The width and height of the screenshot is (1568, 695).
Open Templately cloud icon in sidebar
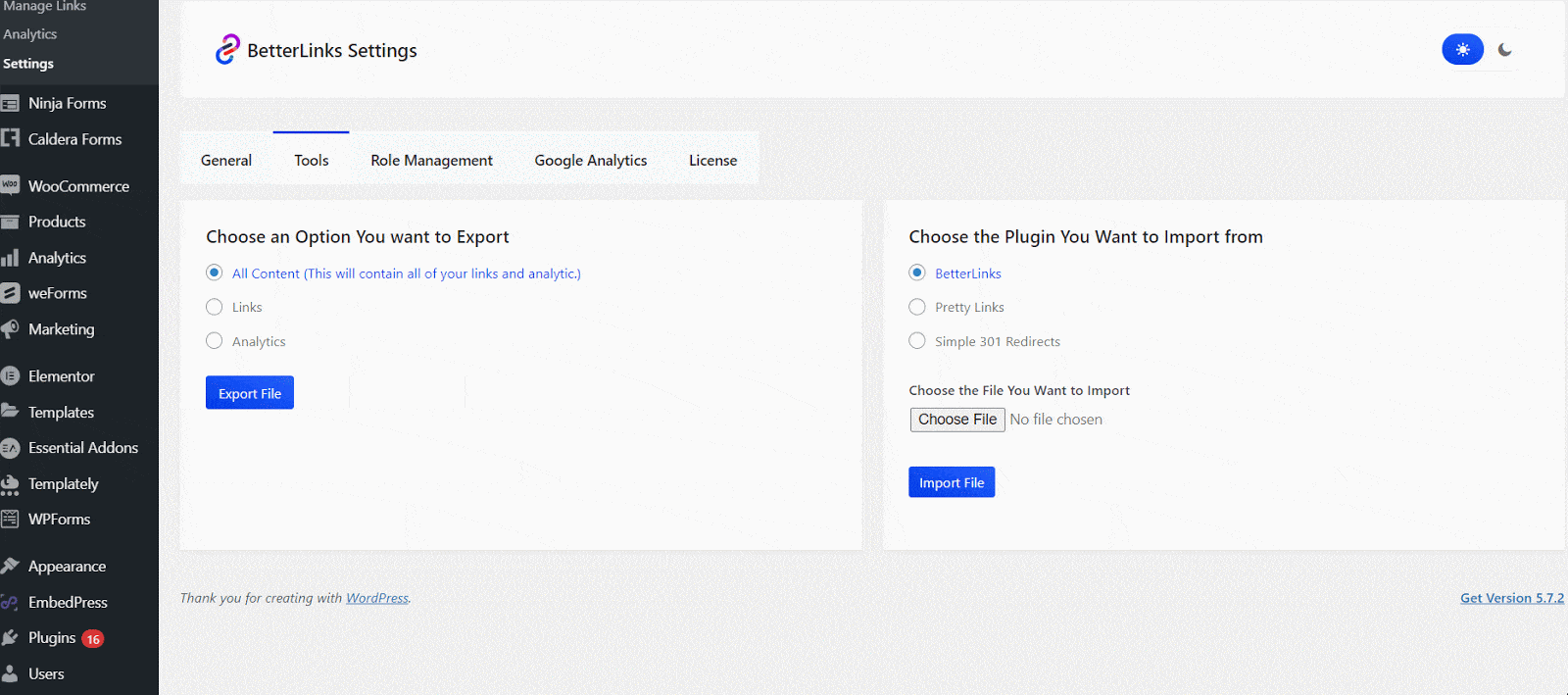click(11, 484)
